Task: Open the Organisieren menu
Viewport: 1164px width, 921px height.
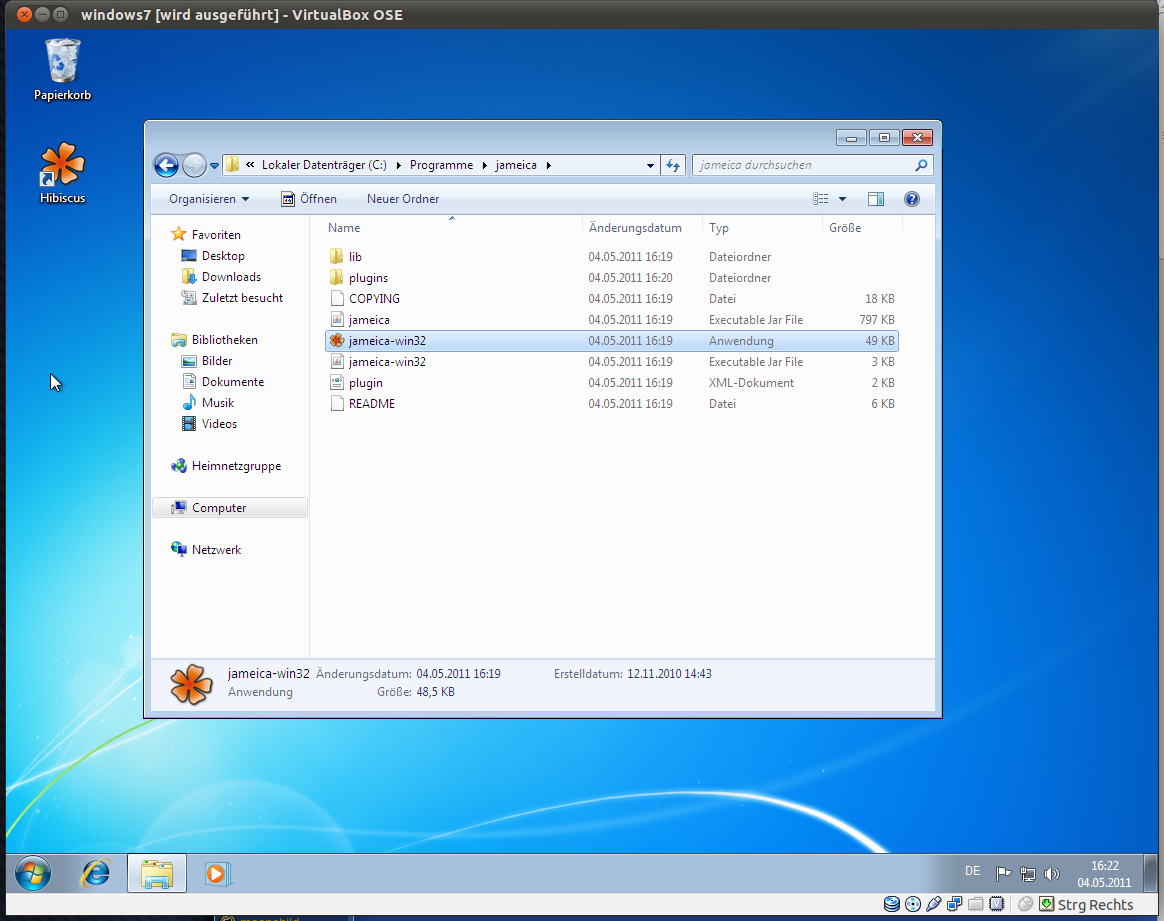Action: (209, 199)
